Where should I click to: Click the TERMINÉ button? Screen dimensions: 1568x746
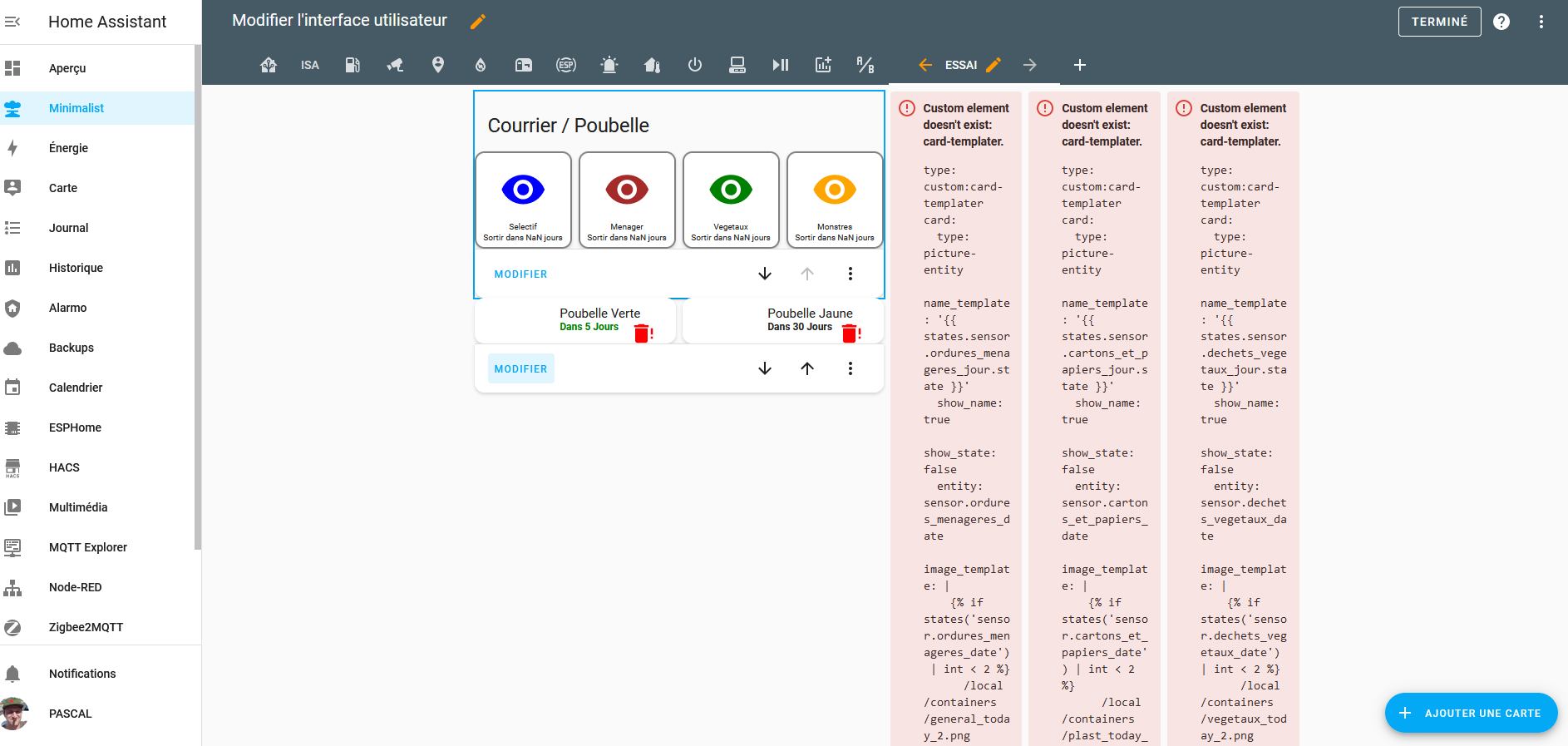(x=1439, y=22)
